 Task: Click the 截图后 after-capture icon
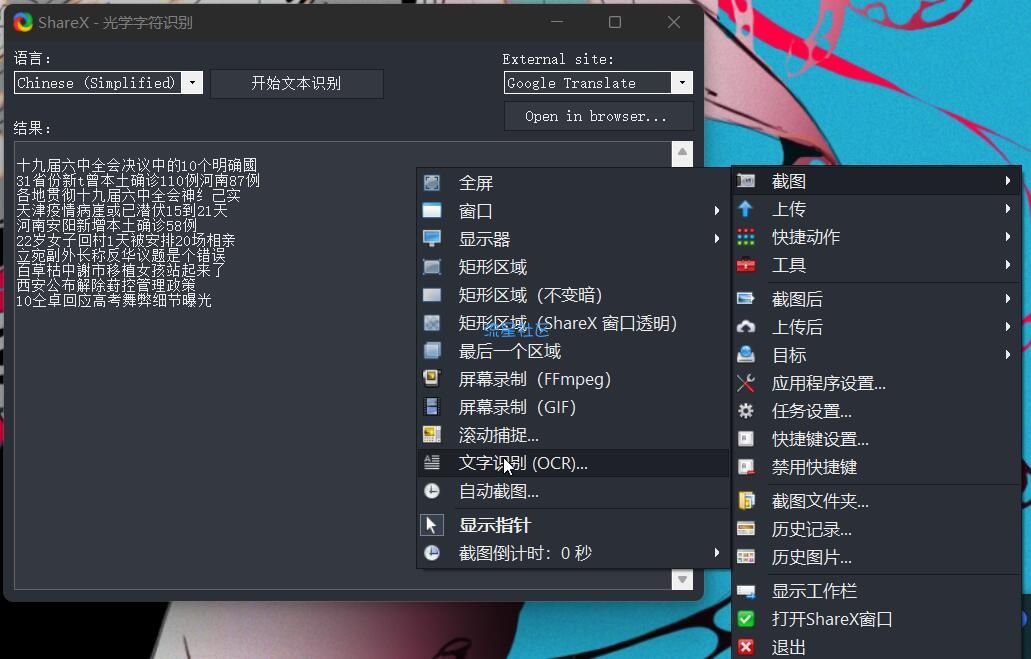[746, 299]
